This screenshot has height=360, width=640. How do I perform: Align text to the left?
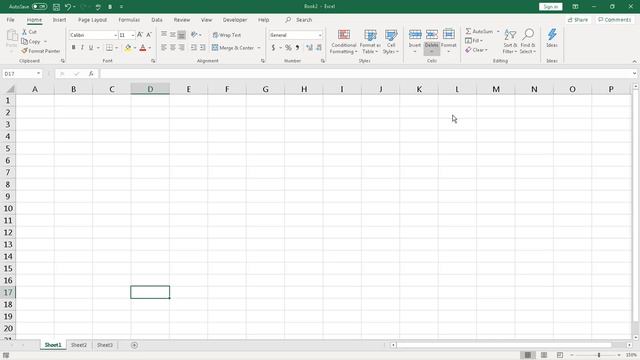(164, 48)
